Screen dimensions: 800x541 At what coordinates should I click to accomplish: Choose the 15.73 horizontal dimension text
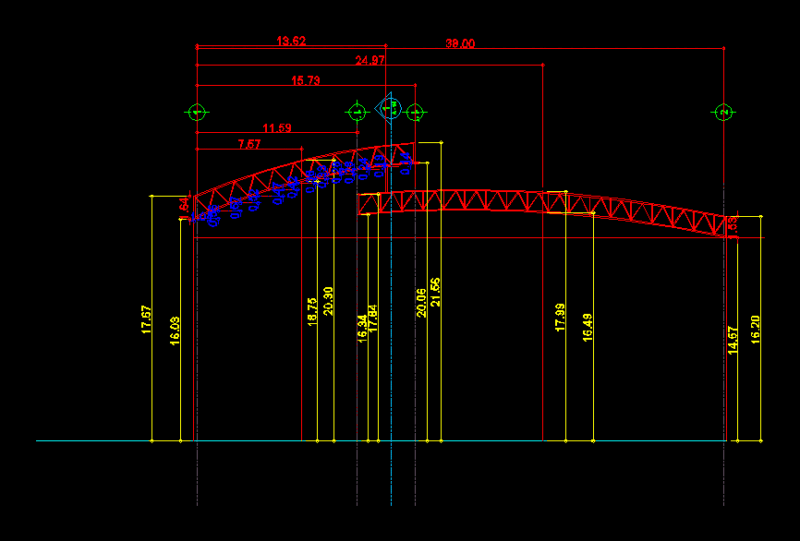(x=306, y=81)
